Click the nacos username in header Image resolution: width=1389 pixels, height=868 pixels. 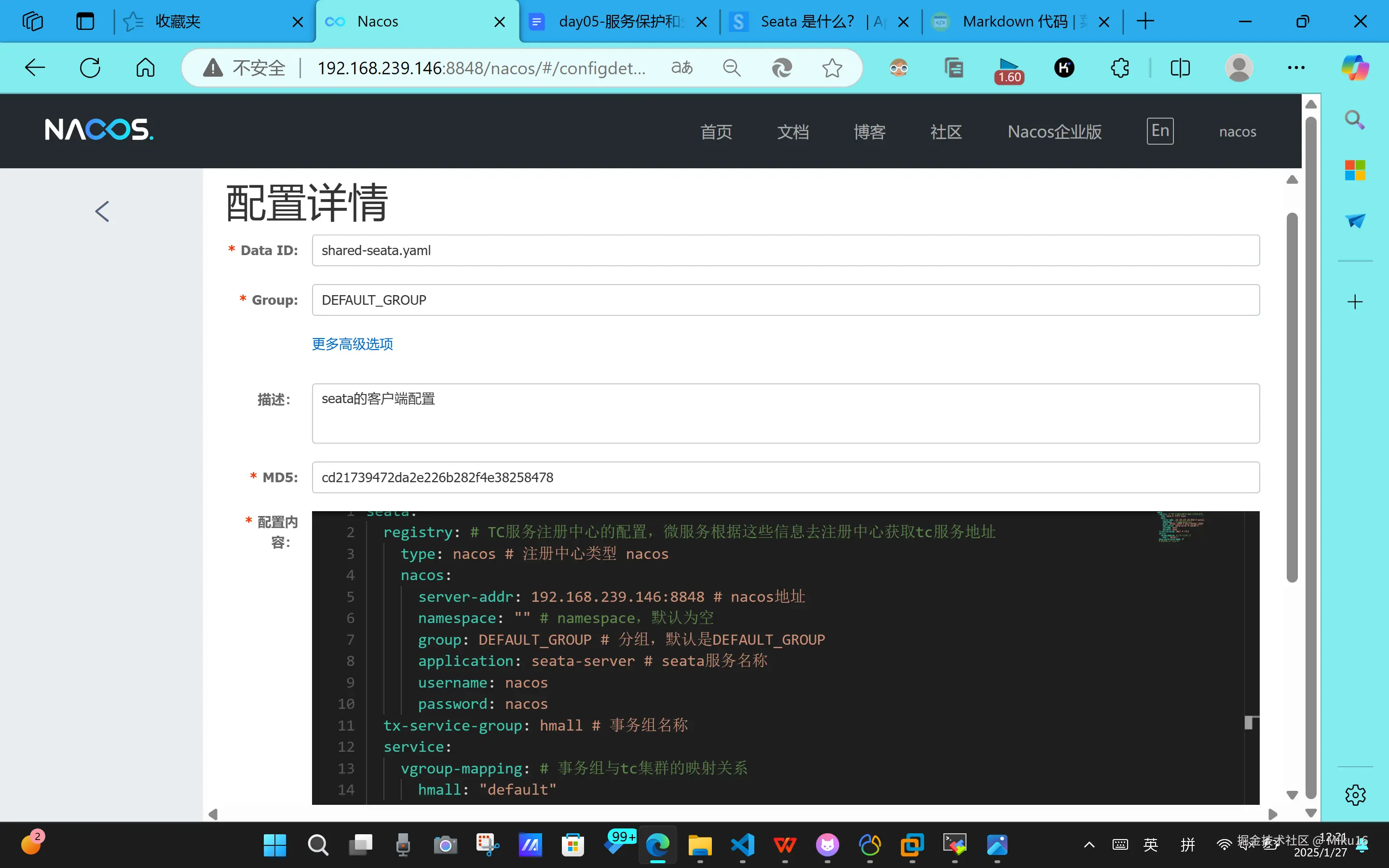tap(1237, 132)
